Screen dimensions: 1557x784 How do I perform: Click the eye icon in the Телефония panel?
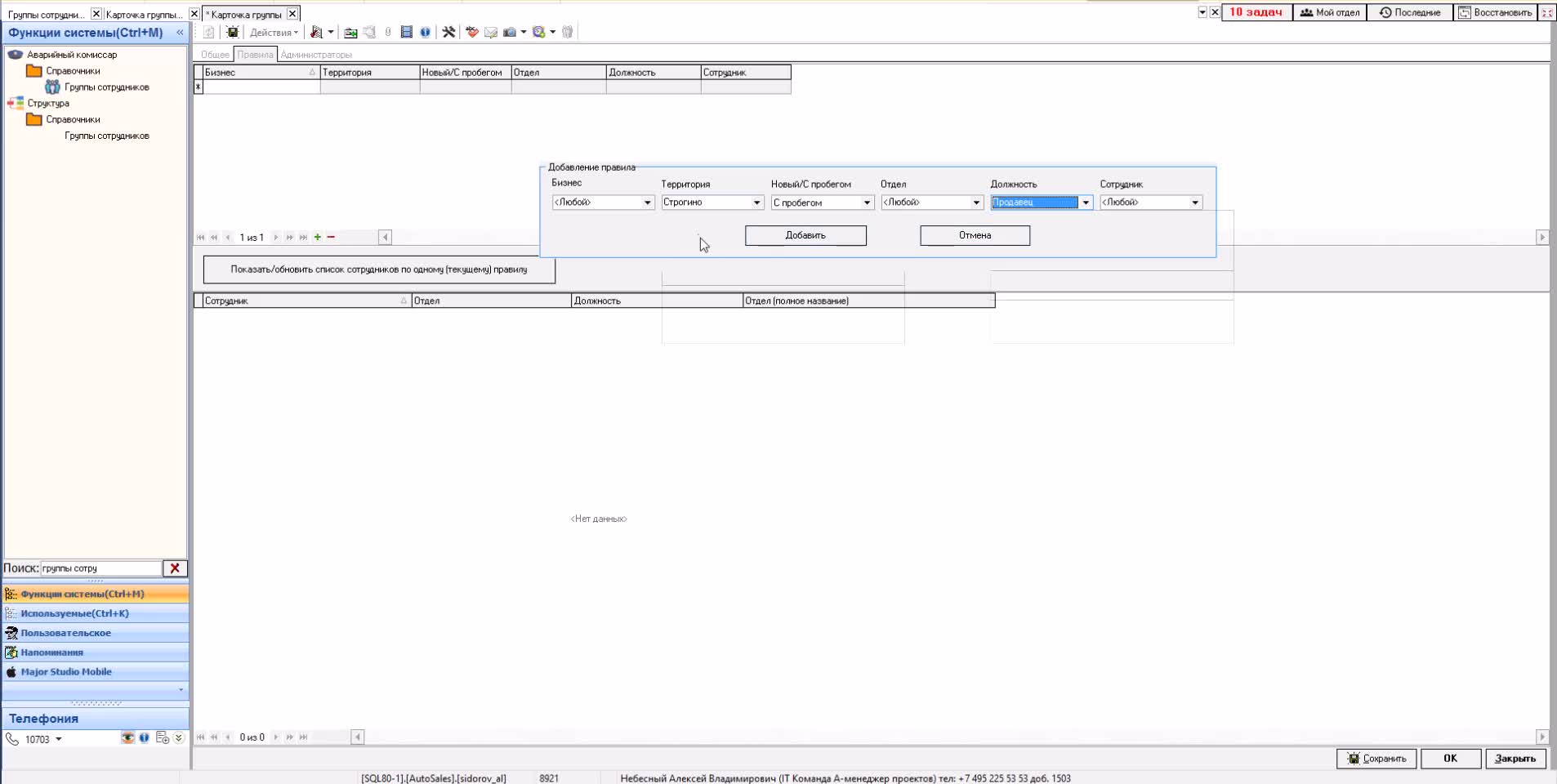coord(127,737)
